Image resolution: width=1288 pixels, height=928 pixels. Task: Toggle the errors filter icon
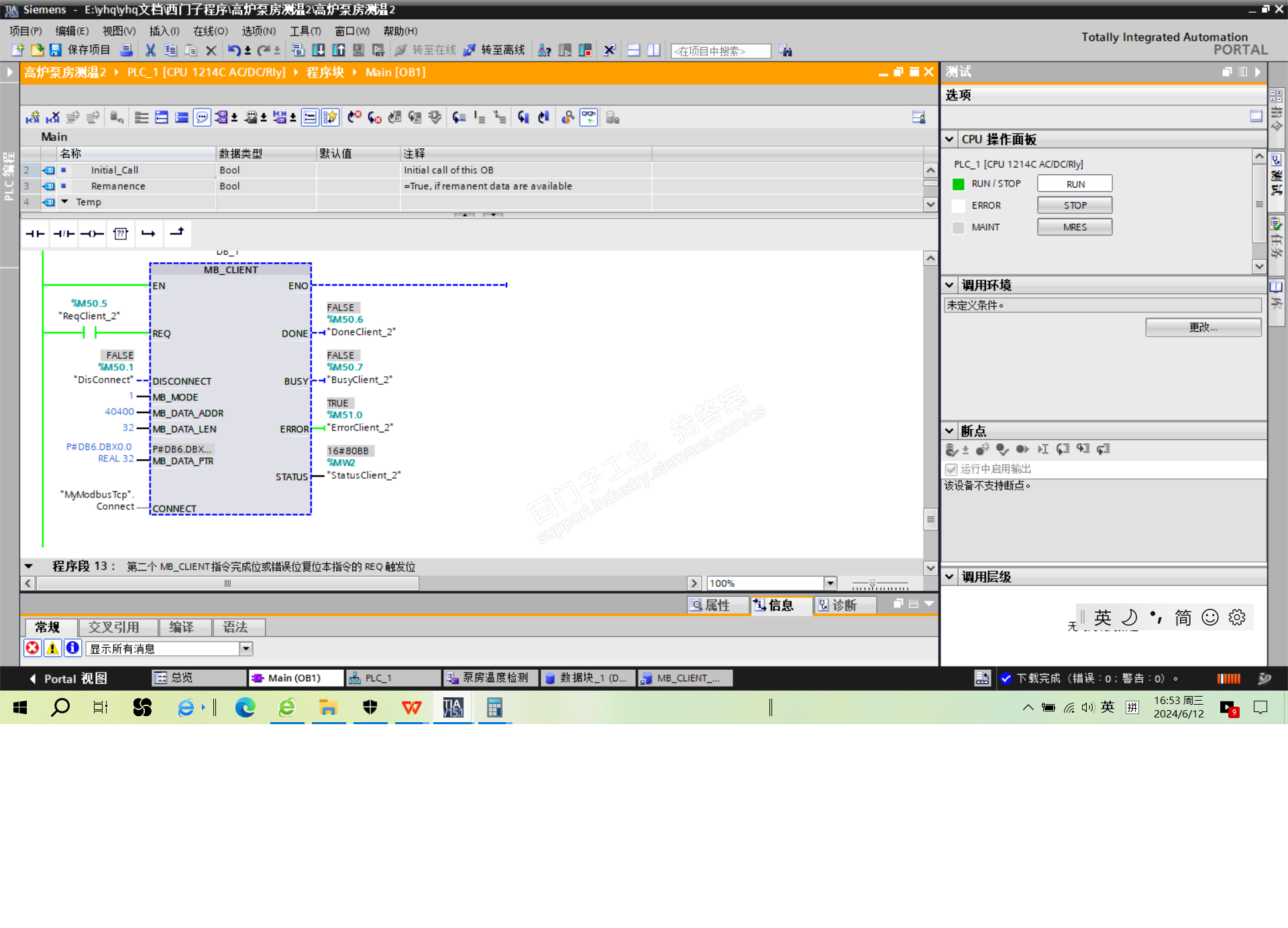click(32, 648)
